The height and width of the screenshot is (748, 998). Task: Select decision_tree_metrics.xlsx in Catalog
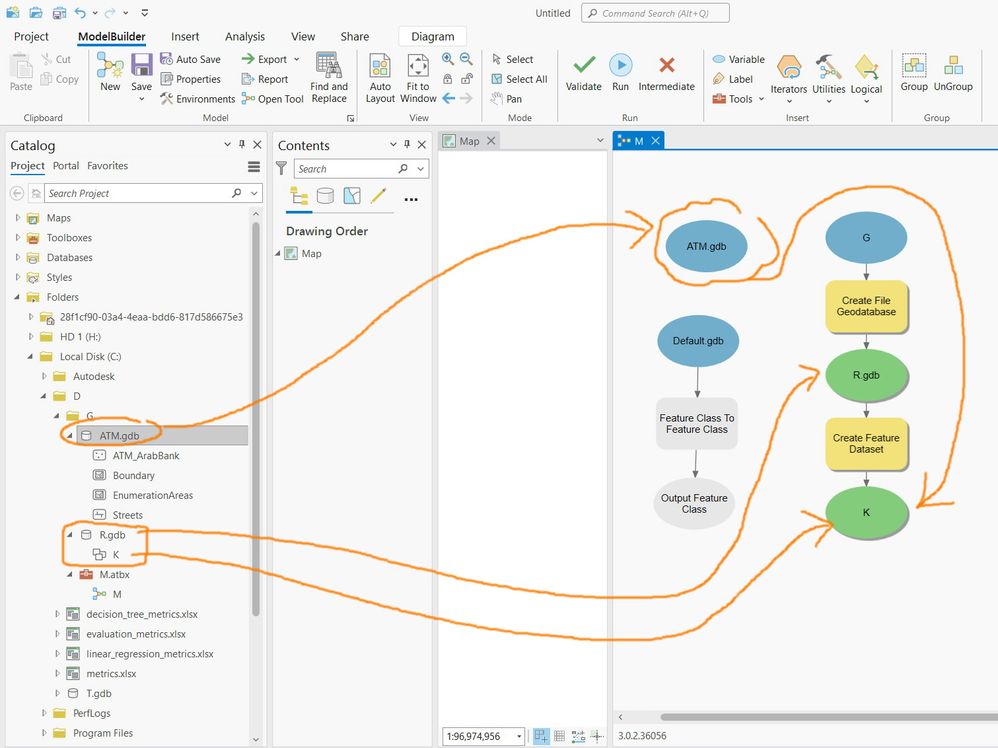tap(141, 614)
